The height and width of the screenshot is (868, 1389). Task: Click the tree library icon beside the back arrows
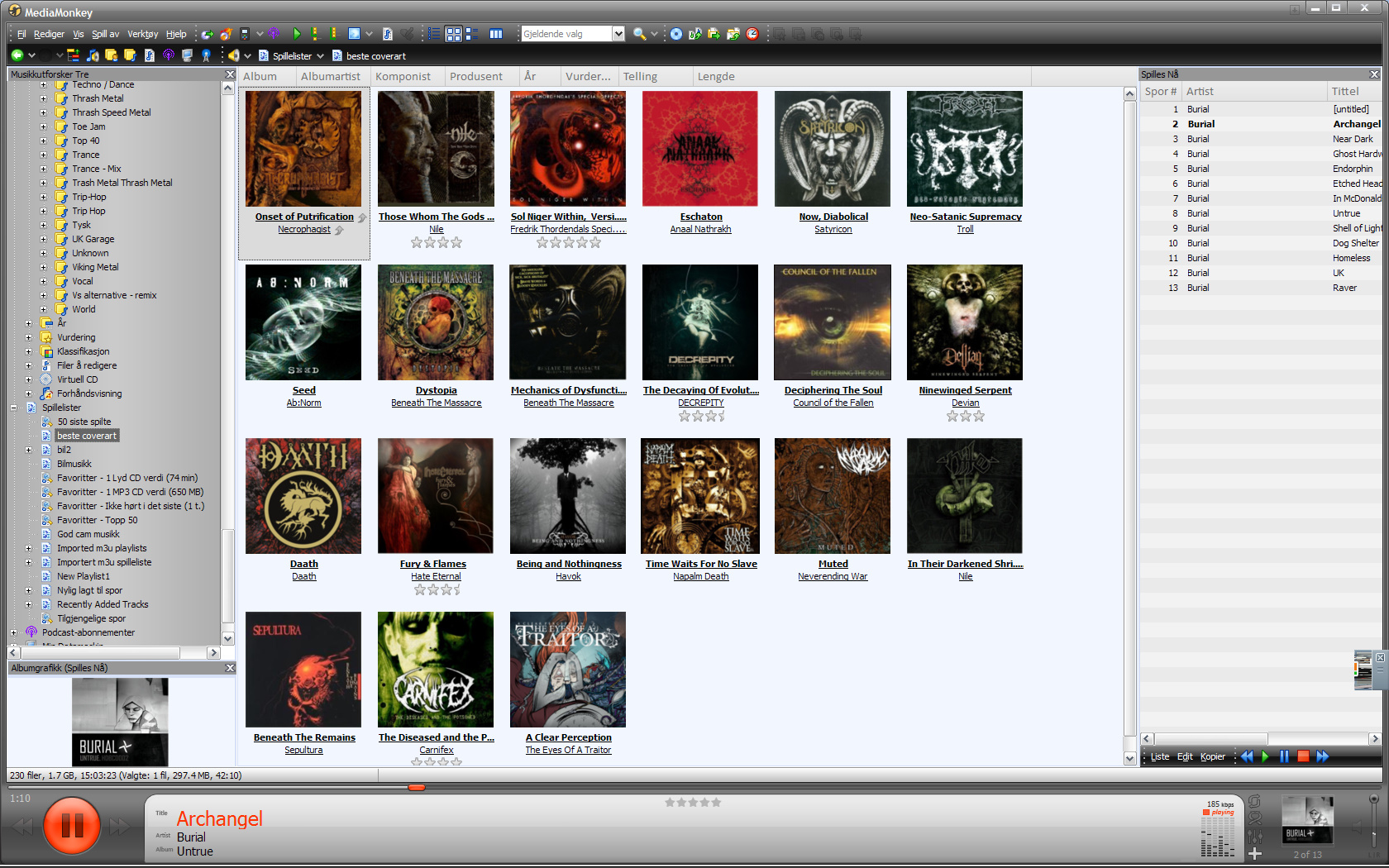(x=74, y=55)
